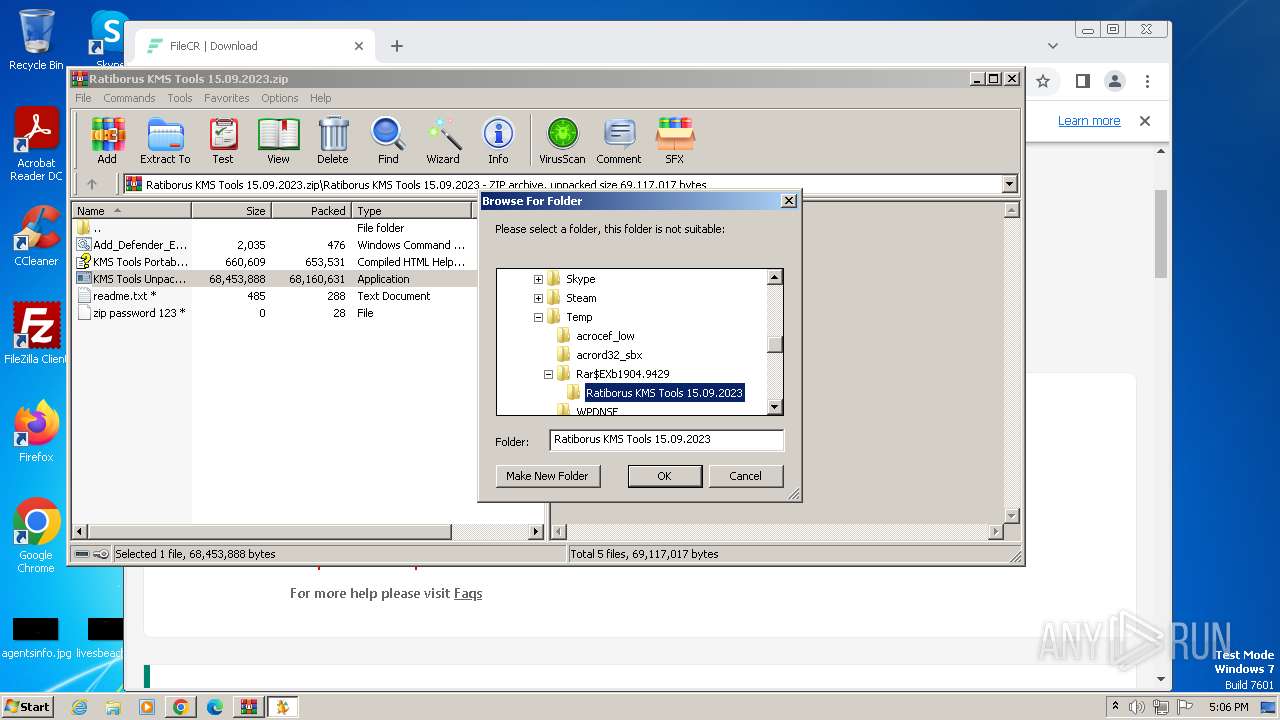Image resolution: width=1280 pixels, height=720 pixels.
Task: Collapse the Temp folder node
Action: pyautogui.click(x=538, y=317)
